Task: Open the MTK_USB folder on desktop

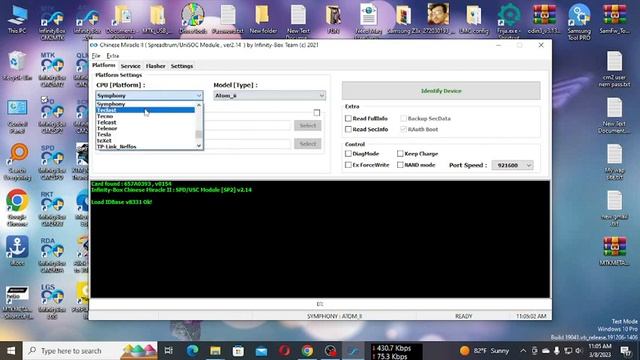Action: coord(157,19)
